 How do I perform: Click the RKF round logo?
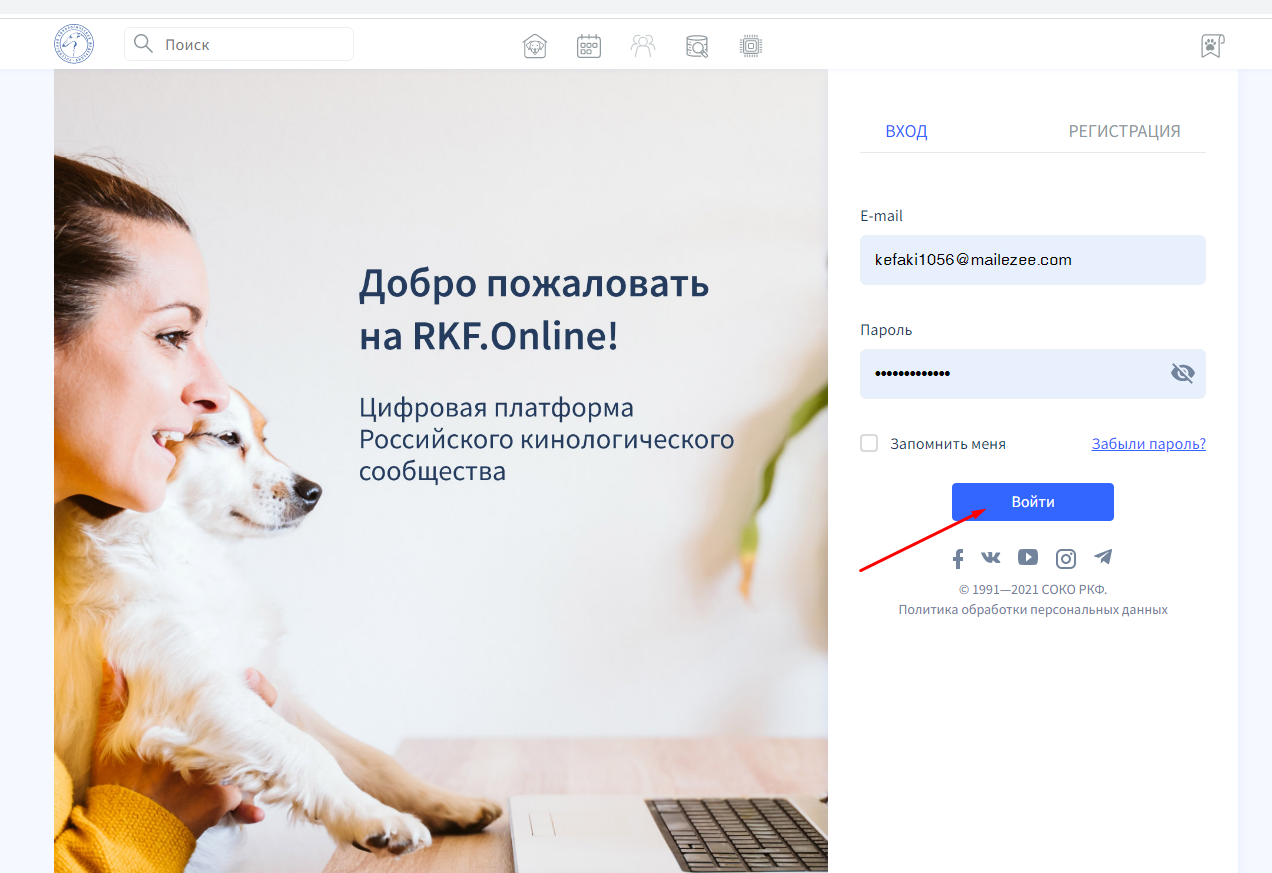point(73,45)
